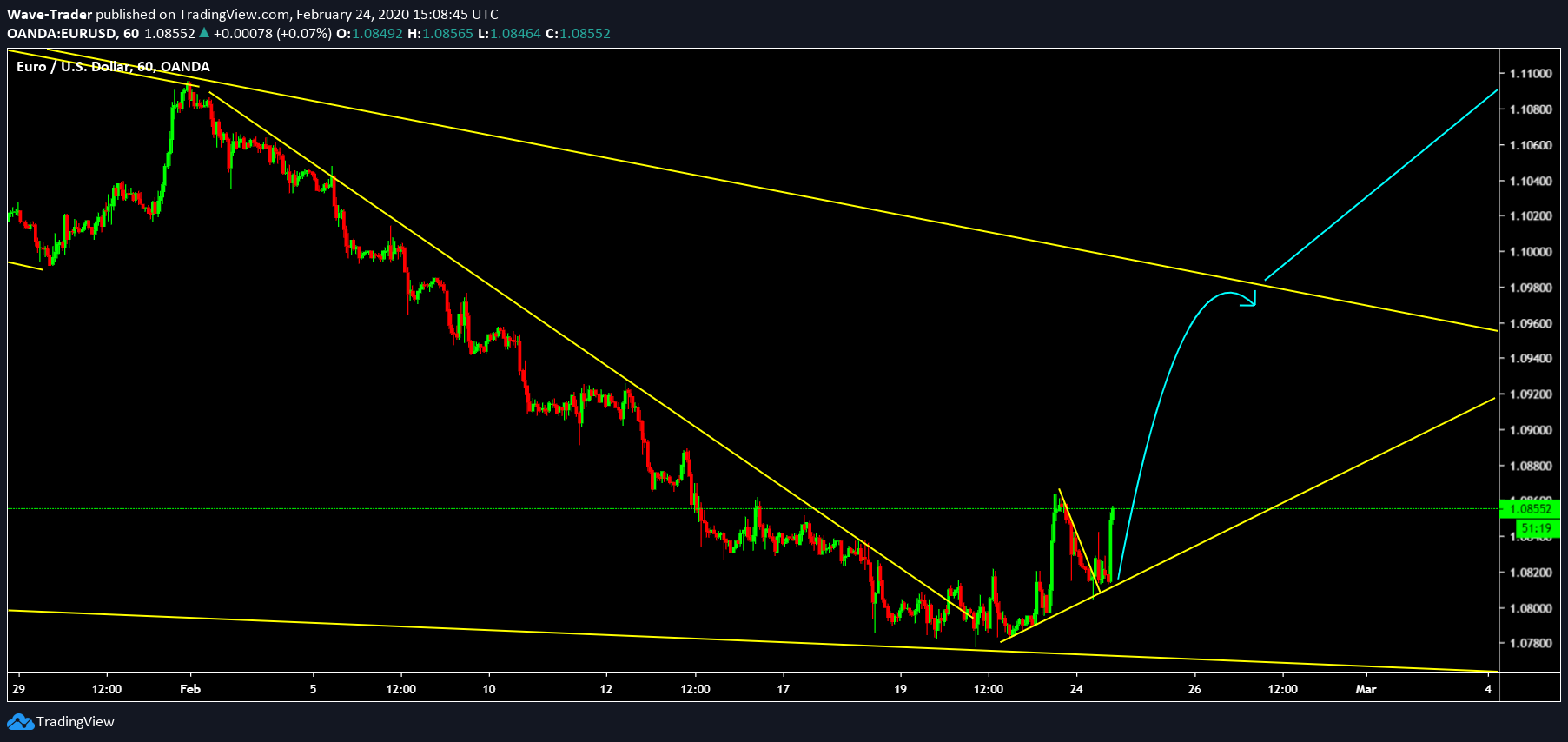The width and height of the screenshot is (1568, 742).
Task: Click the '4' date on time axis
Action: (1488, 689)
